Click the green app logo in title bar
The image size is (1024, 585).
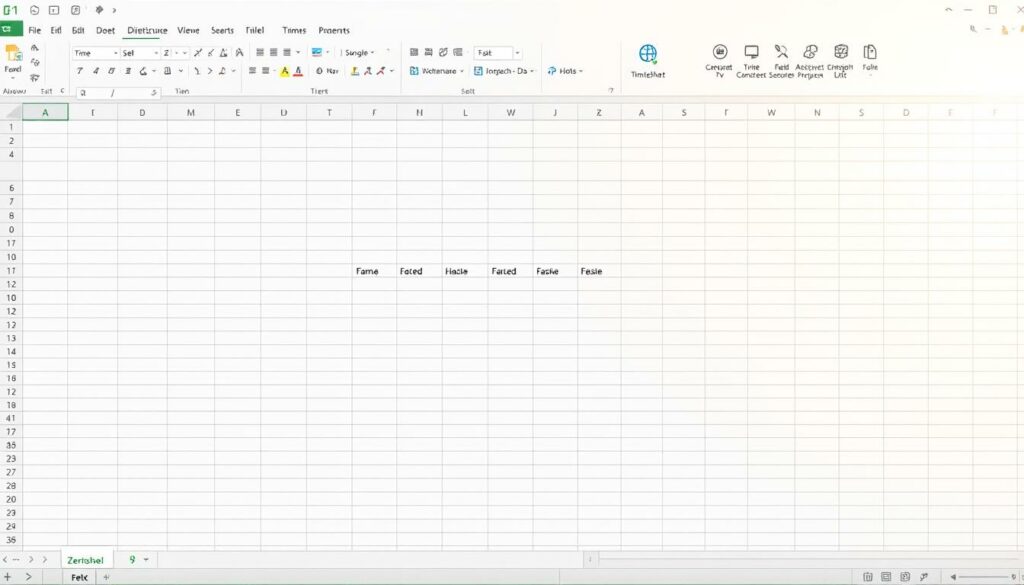pyautogui.click(x=10, y=10)
